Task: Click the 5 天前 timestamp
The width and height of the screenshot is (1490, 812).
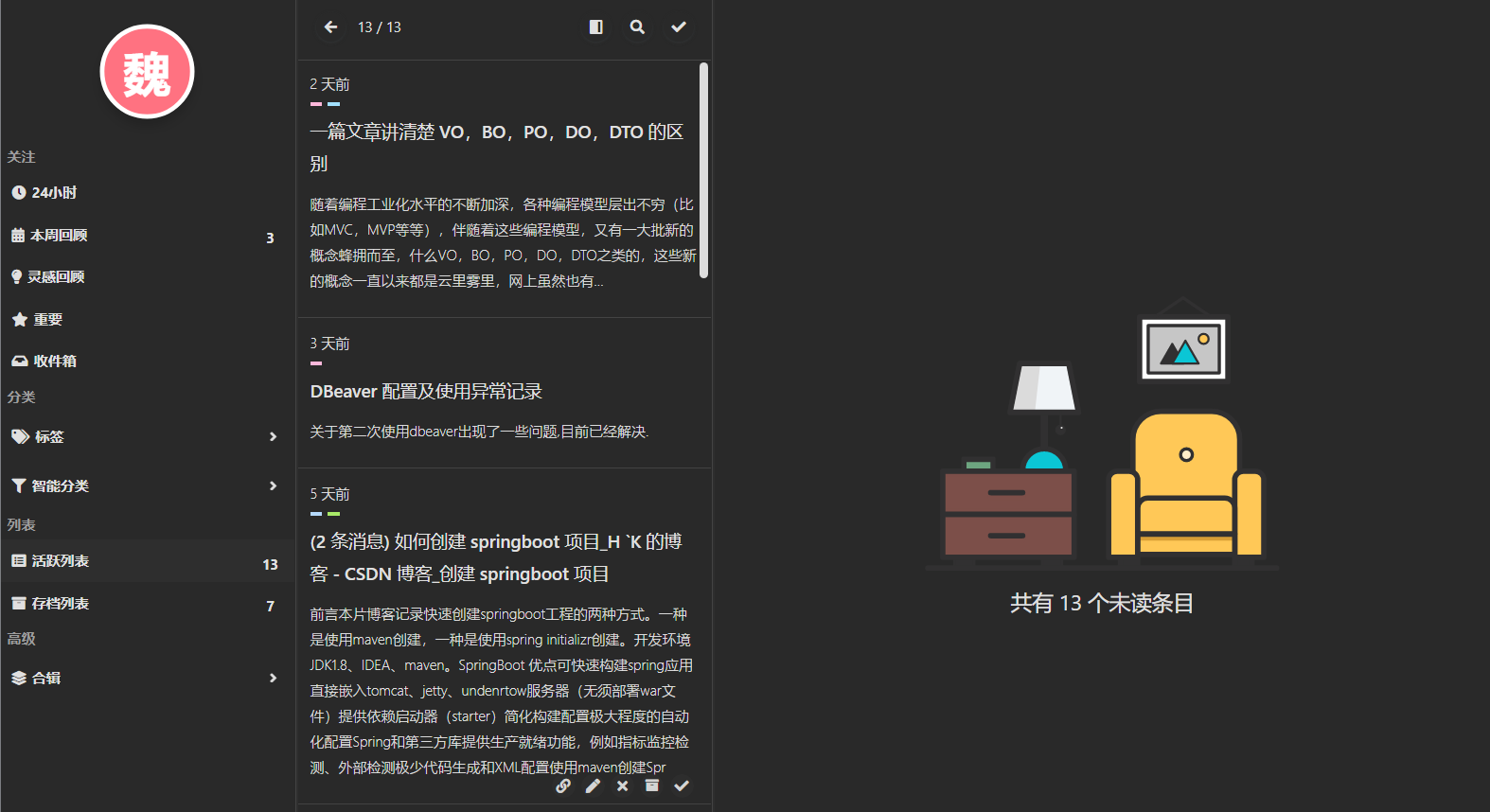Action: (x=329, y=494)
